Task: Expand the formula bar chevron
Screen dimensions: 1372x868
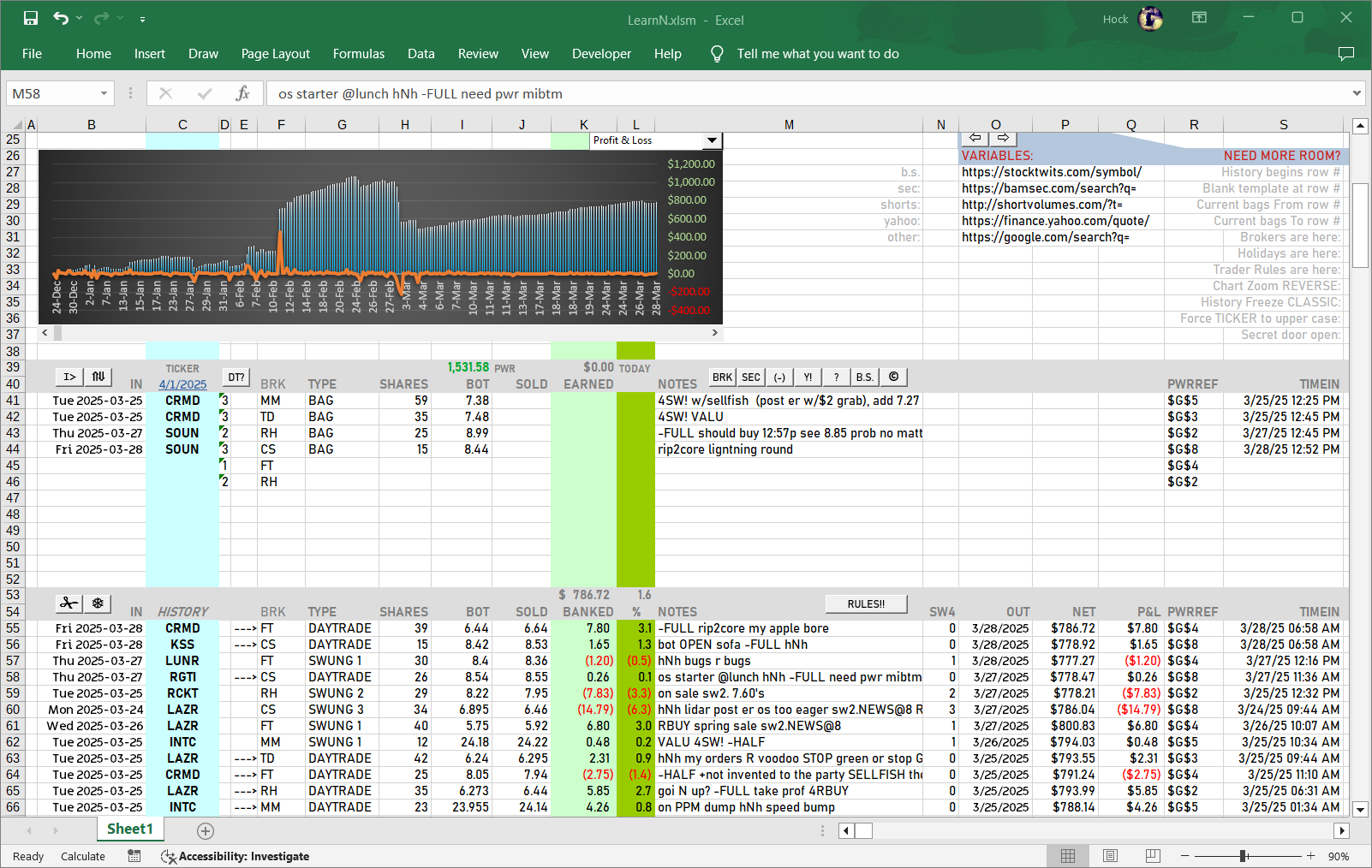Action: (x=1357, y=93)
